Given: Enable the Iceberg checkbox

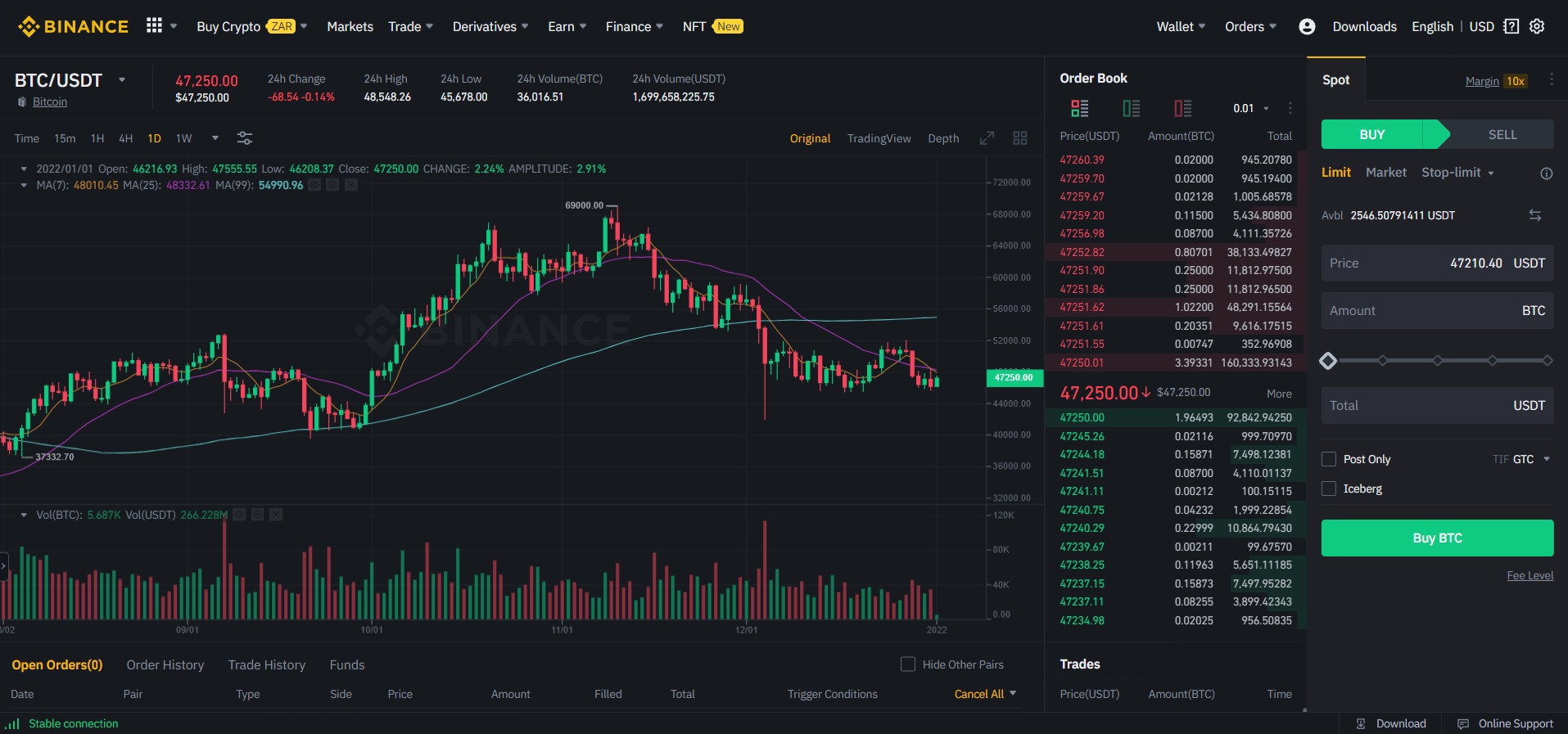Looking at the screenshot, I should tap(1329, 489).
